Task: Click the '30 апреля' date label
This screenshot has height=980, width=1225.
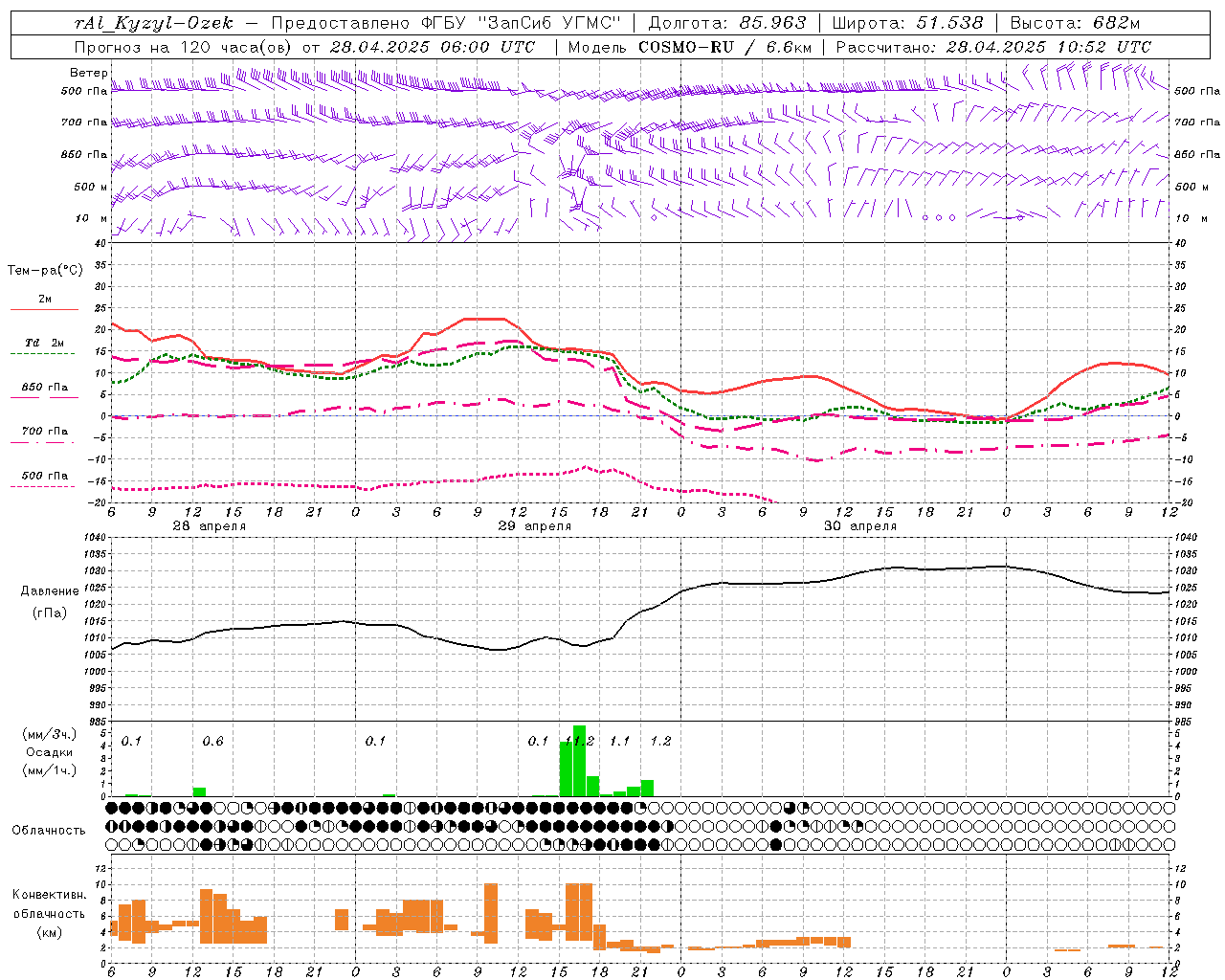Action: click(x=859, y=526)
